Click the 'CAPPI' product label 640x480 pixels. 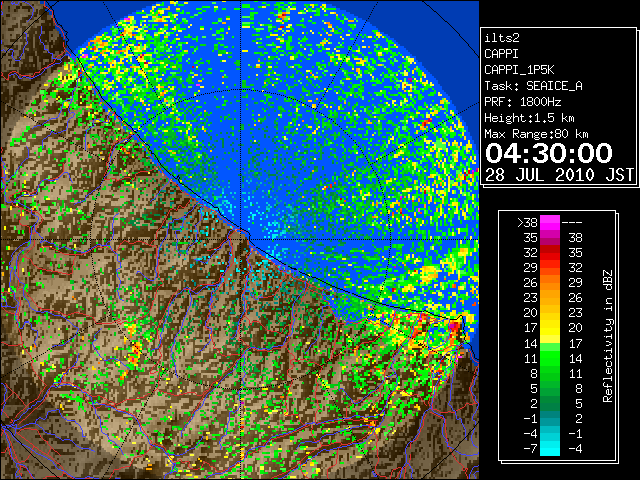point(501,54)
